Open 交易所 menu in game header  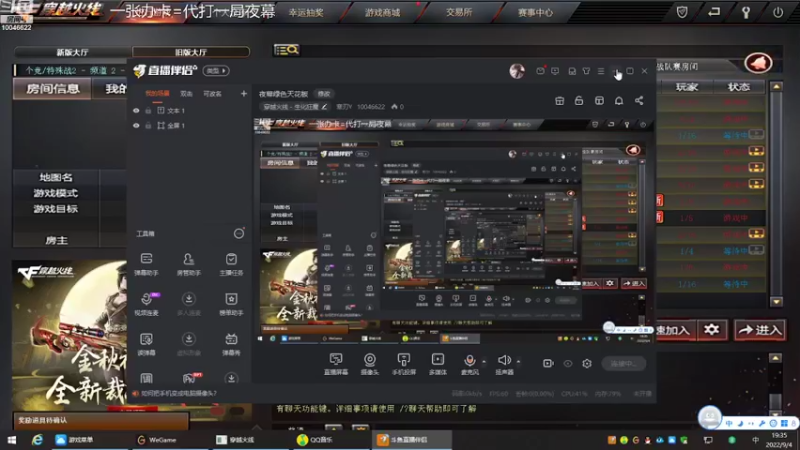pos(459,12)
